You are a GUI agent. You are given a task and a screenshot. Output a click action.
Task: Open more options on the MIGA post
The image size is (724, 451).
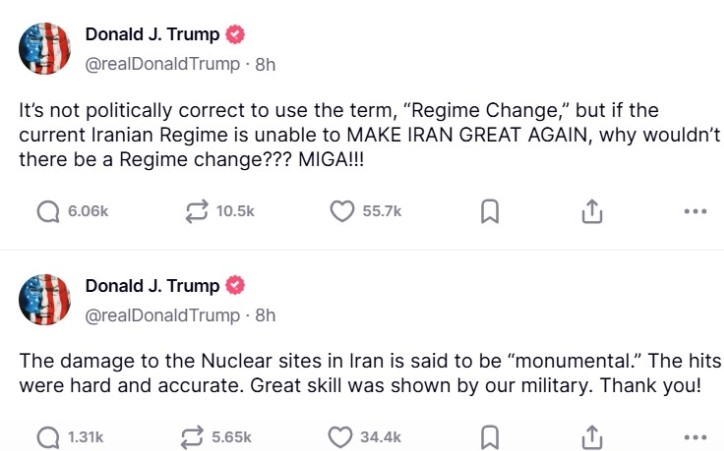(695, 211)
